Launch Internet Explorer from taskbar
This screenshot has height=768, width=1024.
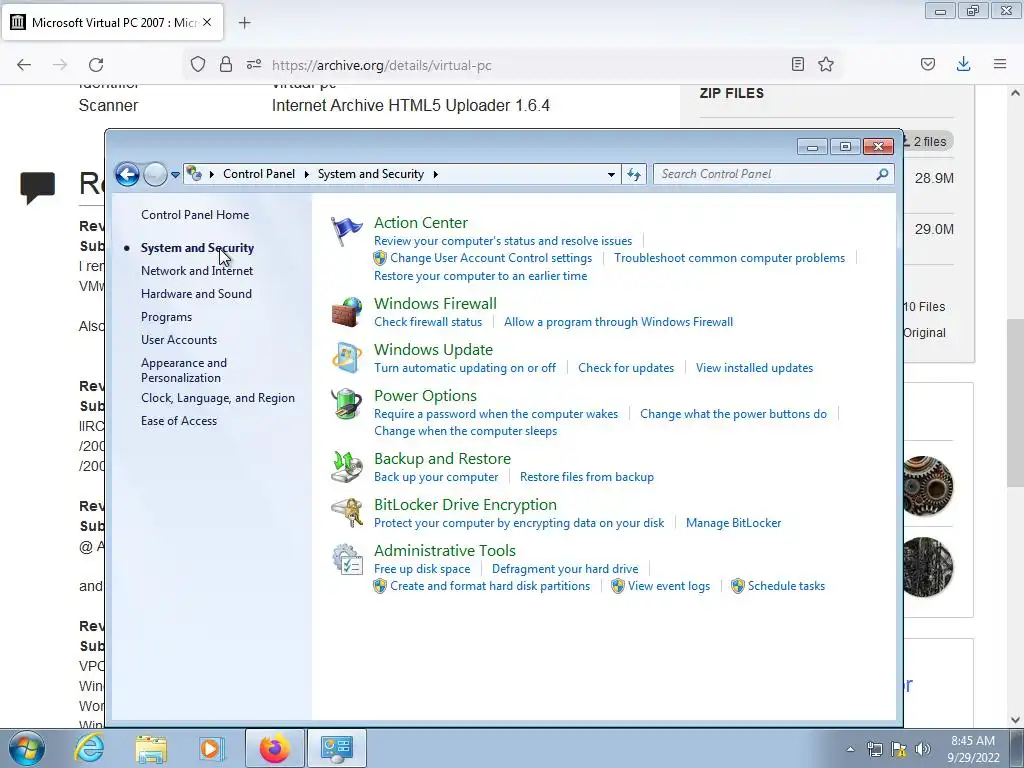pyautogui.click(x=89, y=748)
